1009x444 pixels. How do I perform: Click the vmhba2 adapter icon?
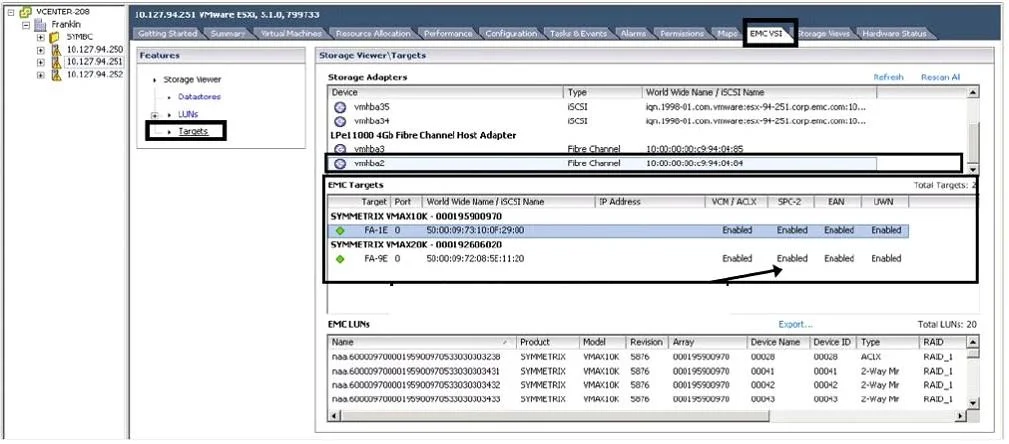coord(340,163)
